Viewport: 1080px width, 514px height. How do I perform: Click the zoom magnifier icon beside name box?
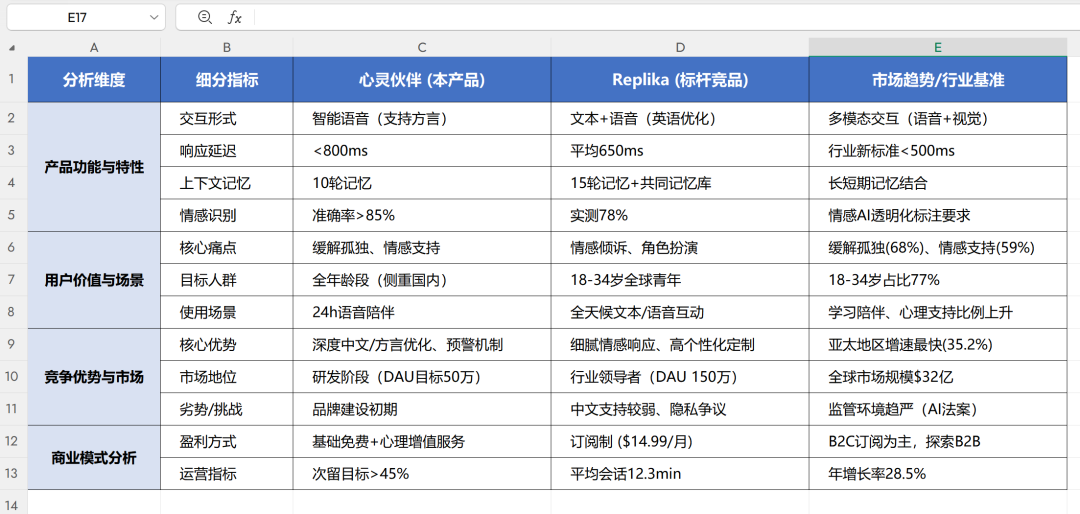(205, 17)
